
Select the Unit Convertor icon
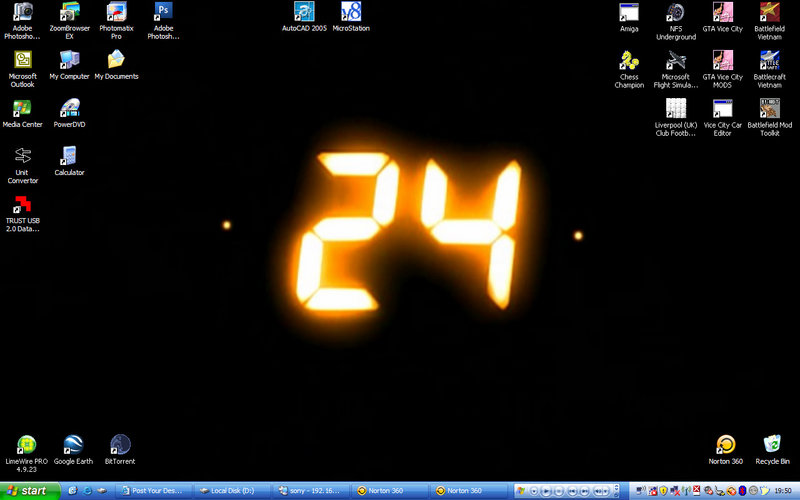click(x=22, y=165)
